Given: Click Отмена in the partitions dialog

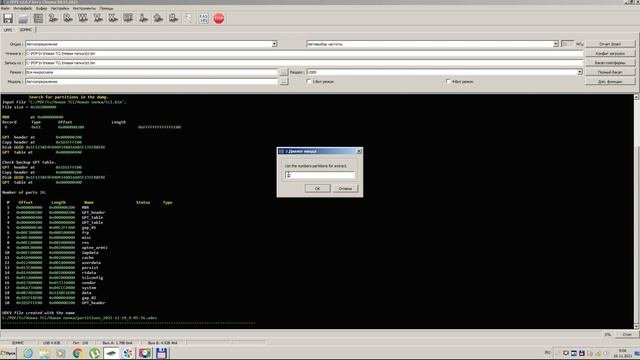Looking at the screenshot, I should 345,189.
